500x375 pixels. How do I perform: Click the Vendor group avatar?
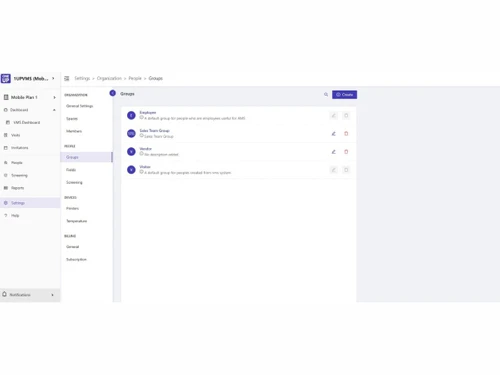[x=131, y=152]
